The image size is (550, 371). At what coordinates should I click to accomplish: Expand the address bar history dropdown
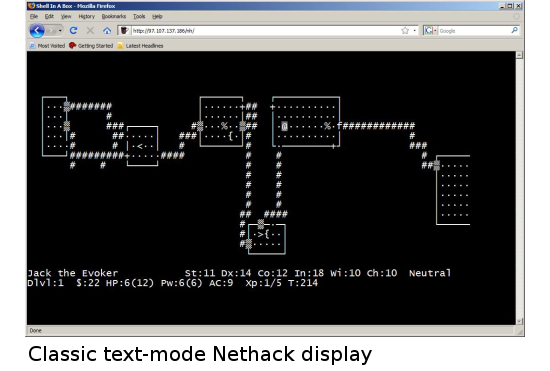[x=415, y=31]
